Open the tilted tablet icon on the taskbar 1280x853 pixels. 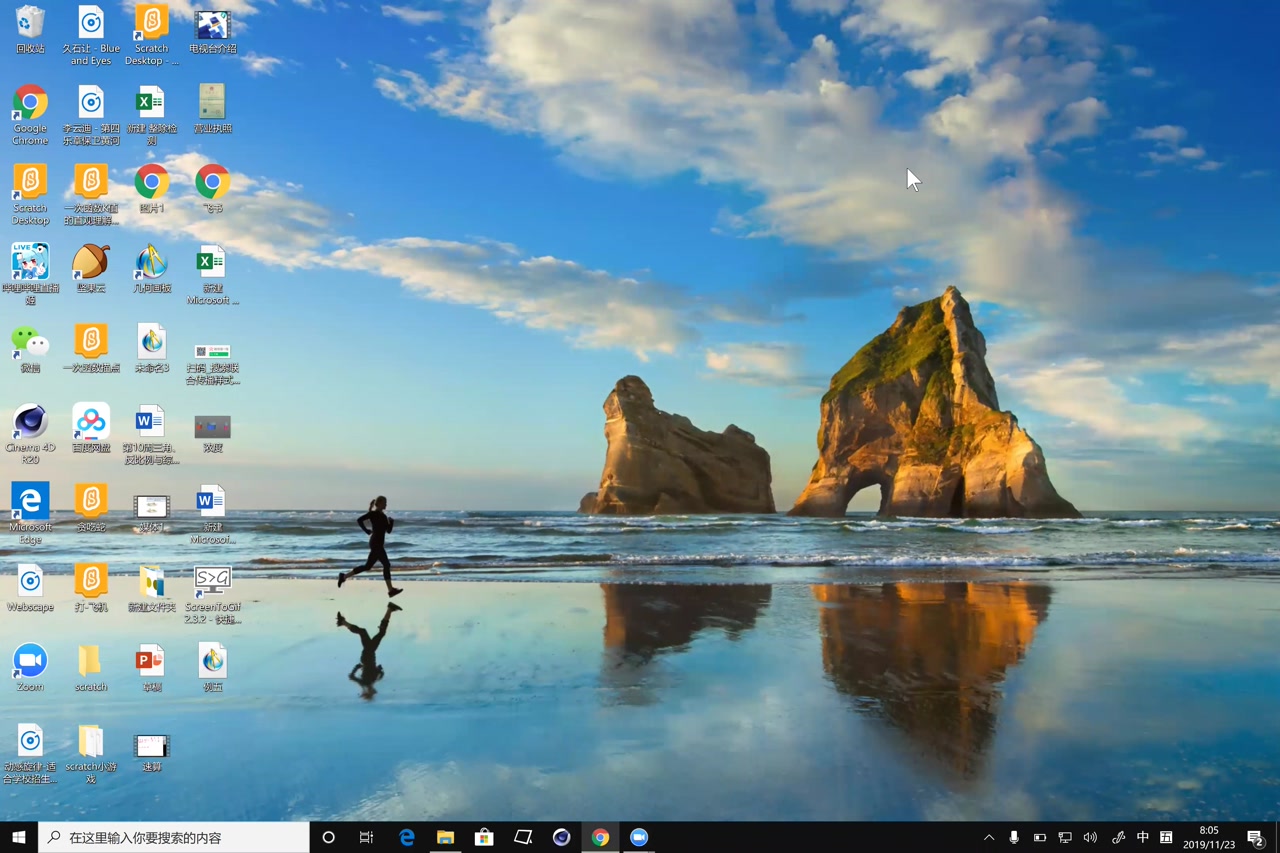[x=523, y=837]
